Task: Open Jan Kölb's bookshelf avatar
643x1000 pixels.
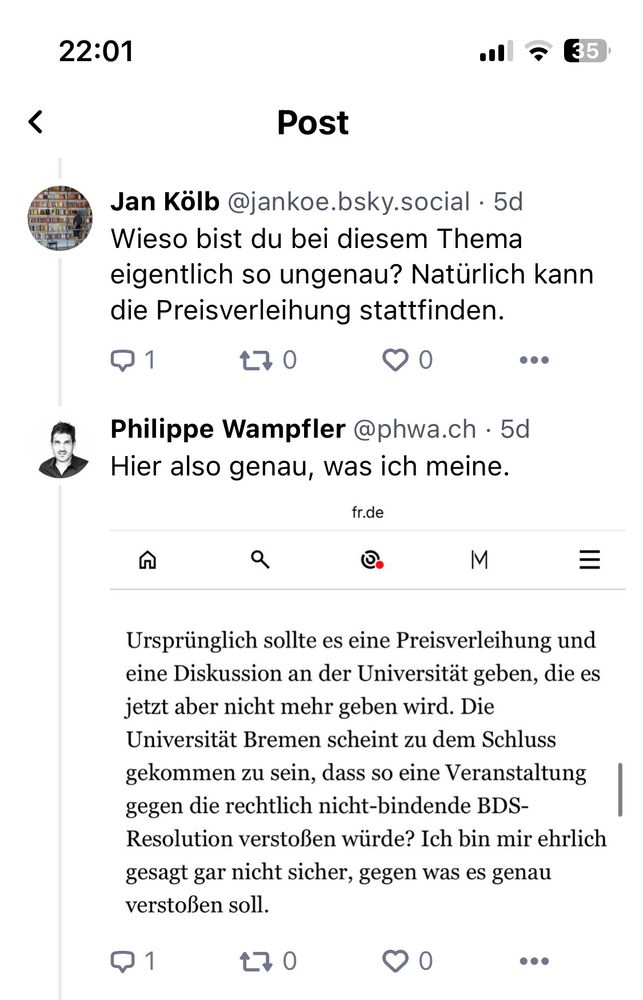Action: (x=59, y=218)
